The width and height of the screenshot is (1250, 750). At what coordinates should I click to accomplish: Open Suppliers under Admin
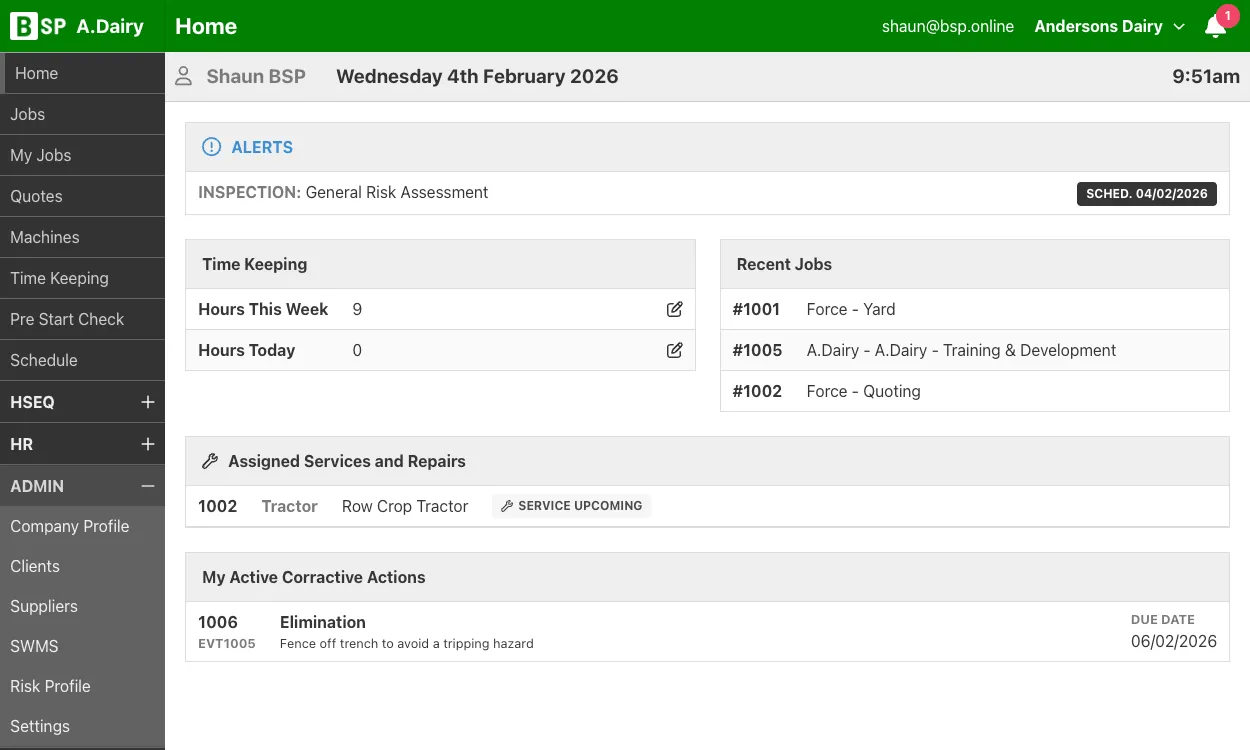click(x=82, y=606)
